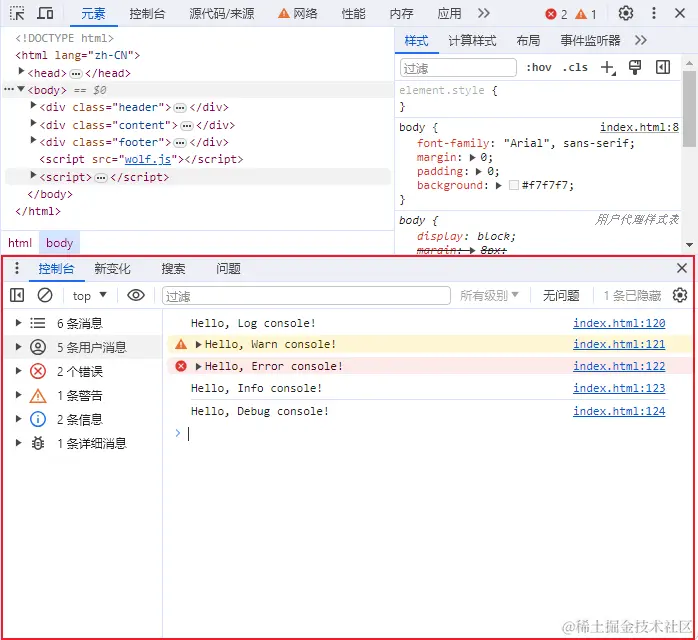The width and height of the screenshot is (698, 640).
Task: Open DevTools settings gear in top bar
Action: 626,13
